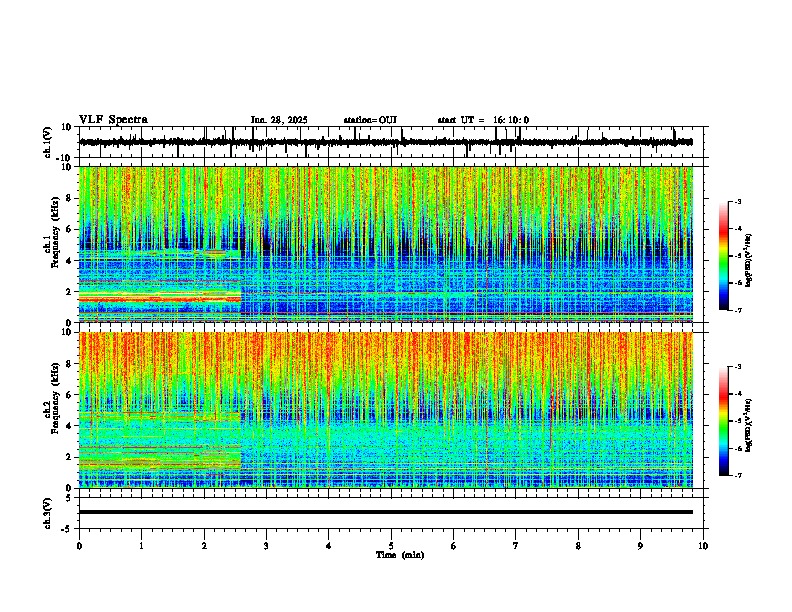Click the "-3" label on ch.1 color bar
This screenshot has height=612, width=792.
pyautogui.click(x=738, y=202)
